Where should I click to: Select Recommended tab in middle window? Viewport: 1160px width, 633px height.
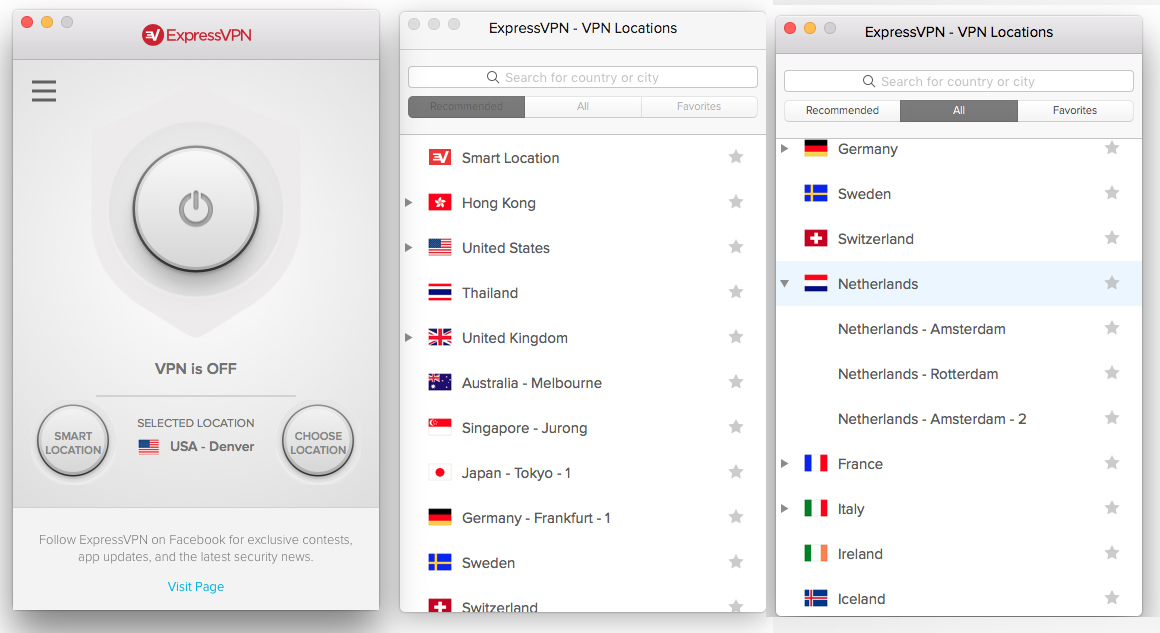(466, 106)
